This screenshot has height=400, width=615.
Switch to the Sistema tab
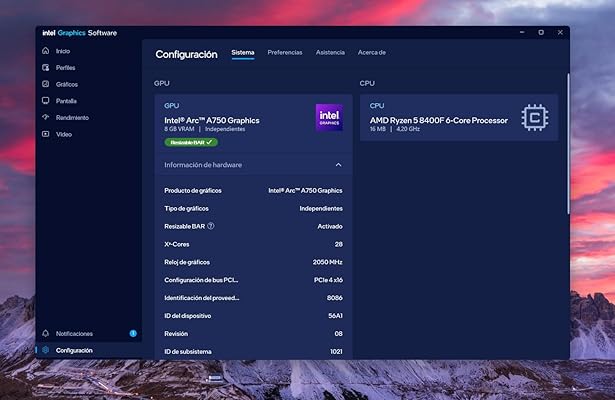(x=243, y=53)
